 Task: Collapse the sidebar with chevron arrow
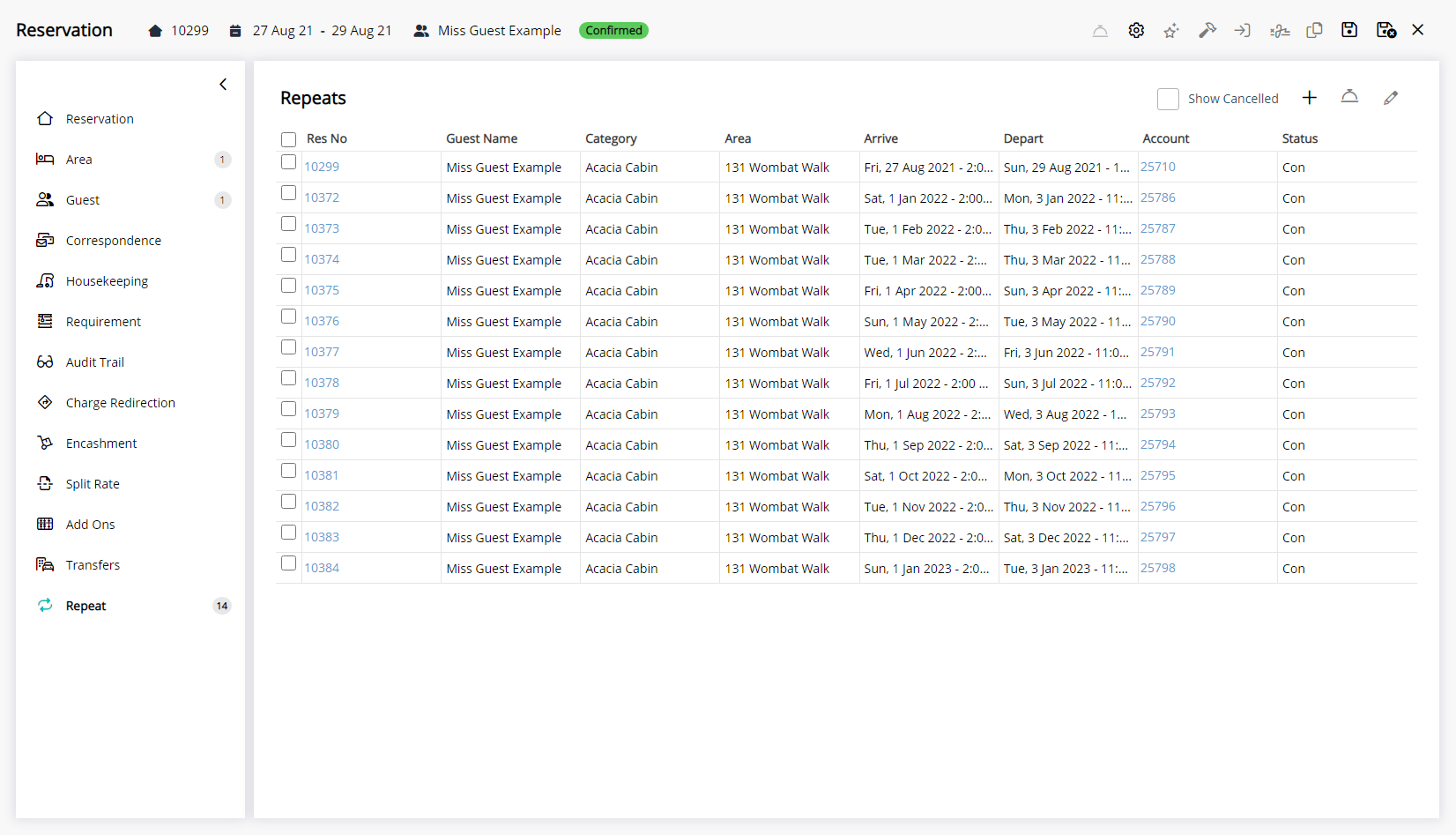click(223, 85)
